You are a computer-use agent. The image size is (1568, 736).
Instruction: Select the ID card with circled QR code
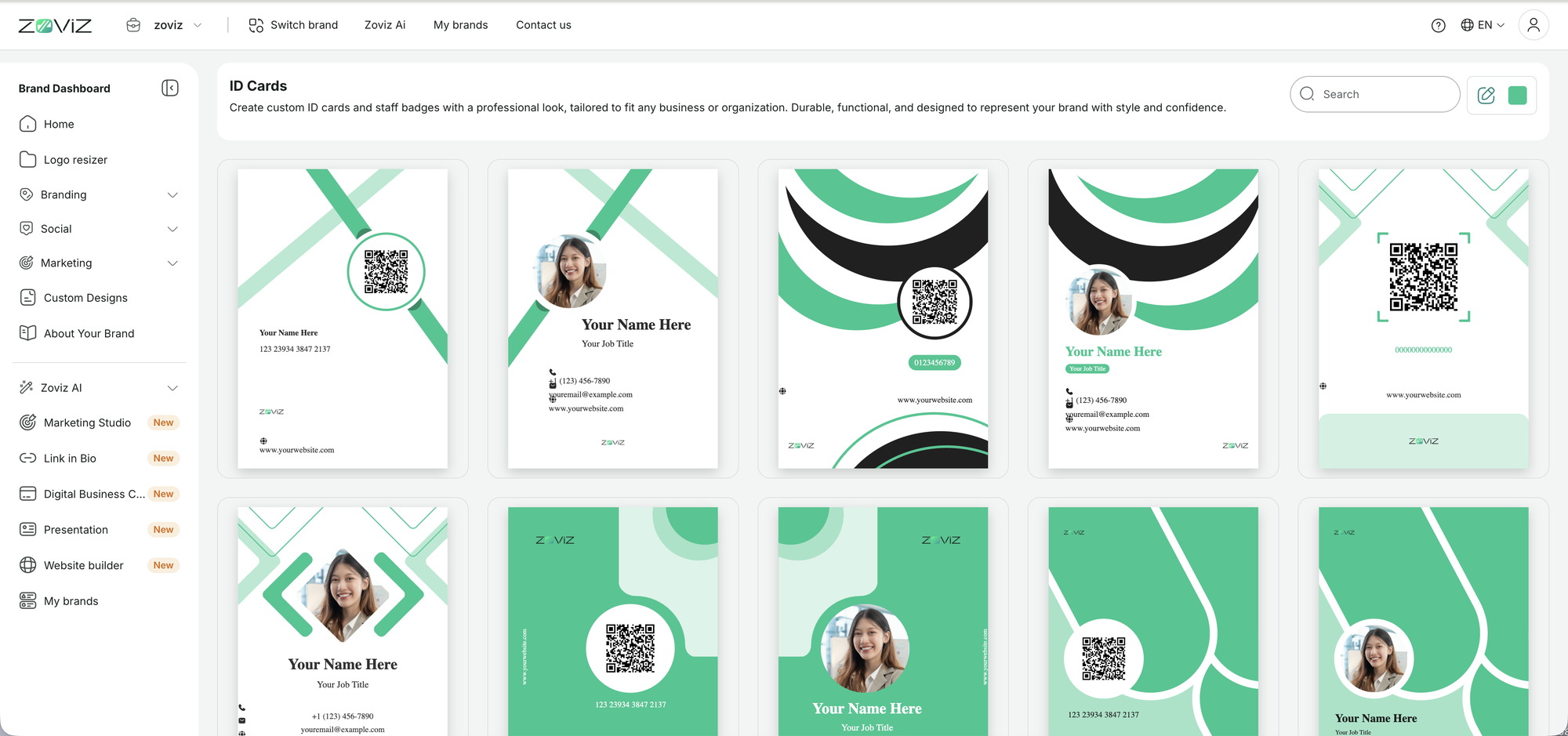tap(343, 318)
